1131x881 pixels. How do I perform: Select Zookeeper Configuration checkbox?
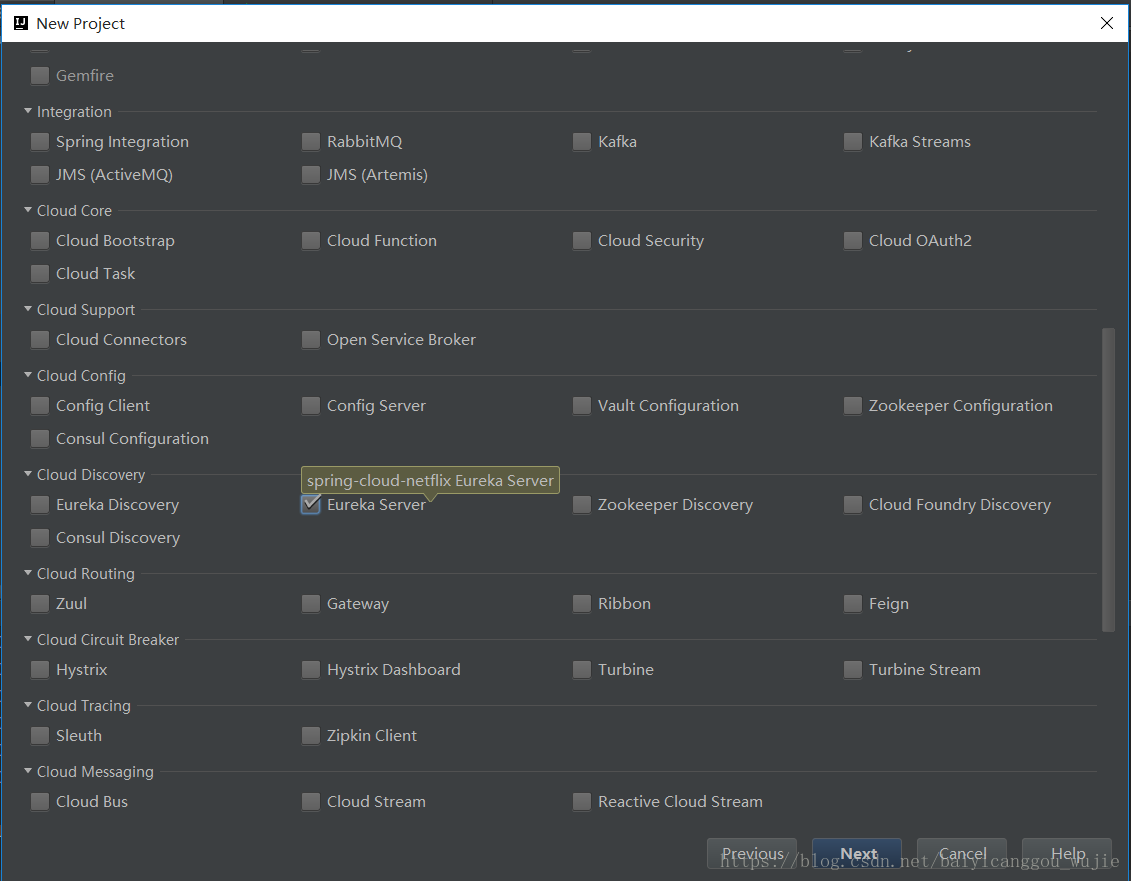853,406
